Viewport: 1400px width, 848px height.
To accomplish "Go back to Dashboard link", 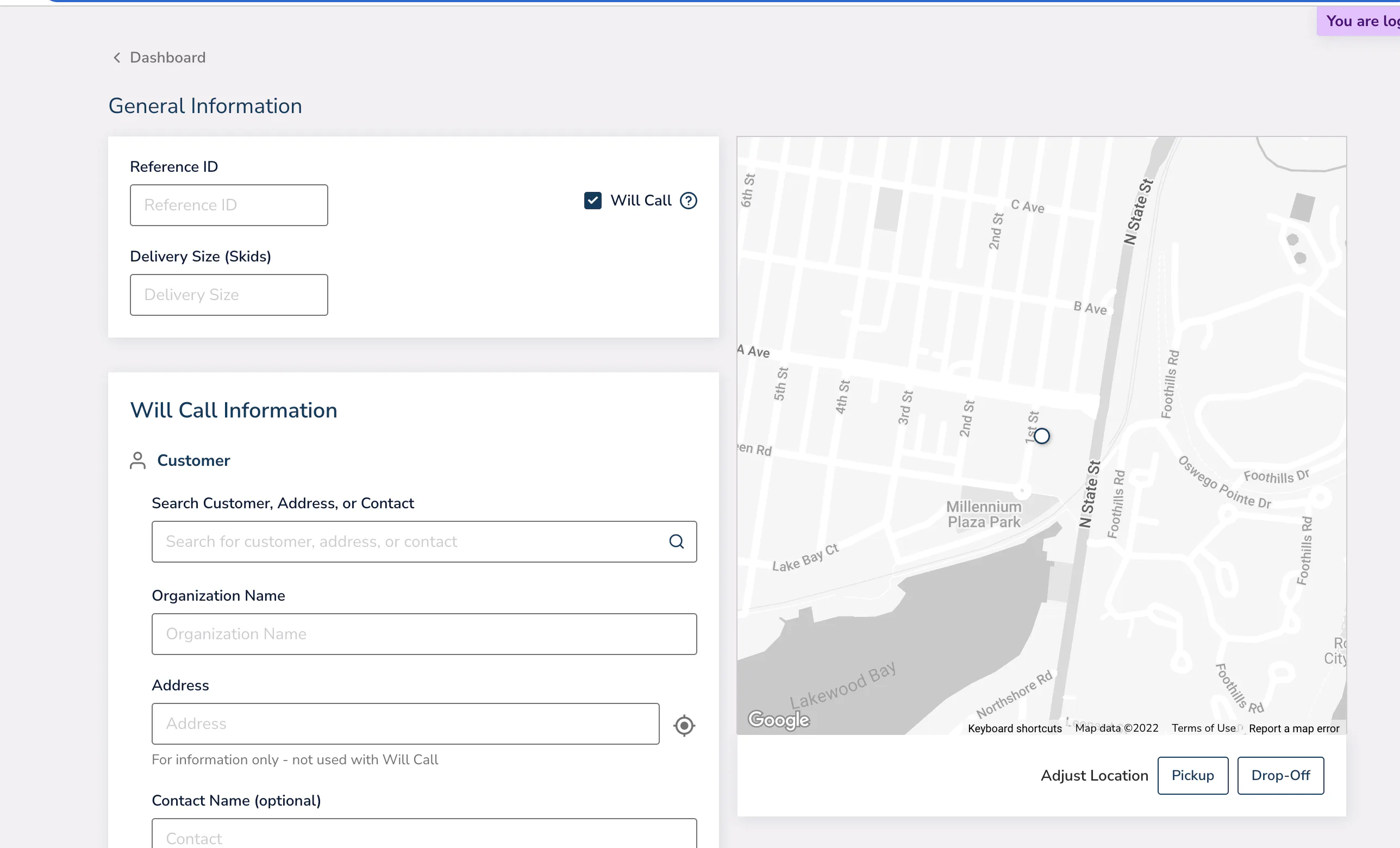I will pyautogui.click(x=167, y=58).
